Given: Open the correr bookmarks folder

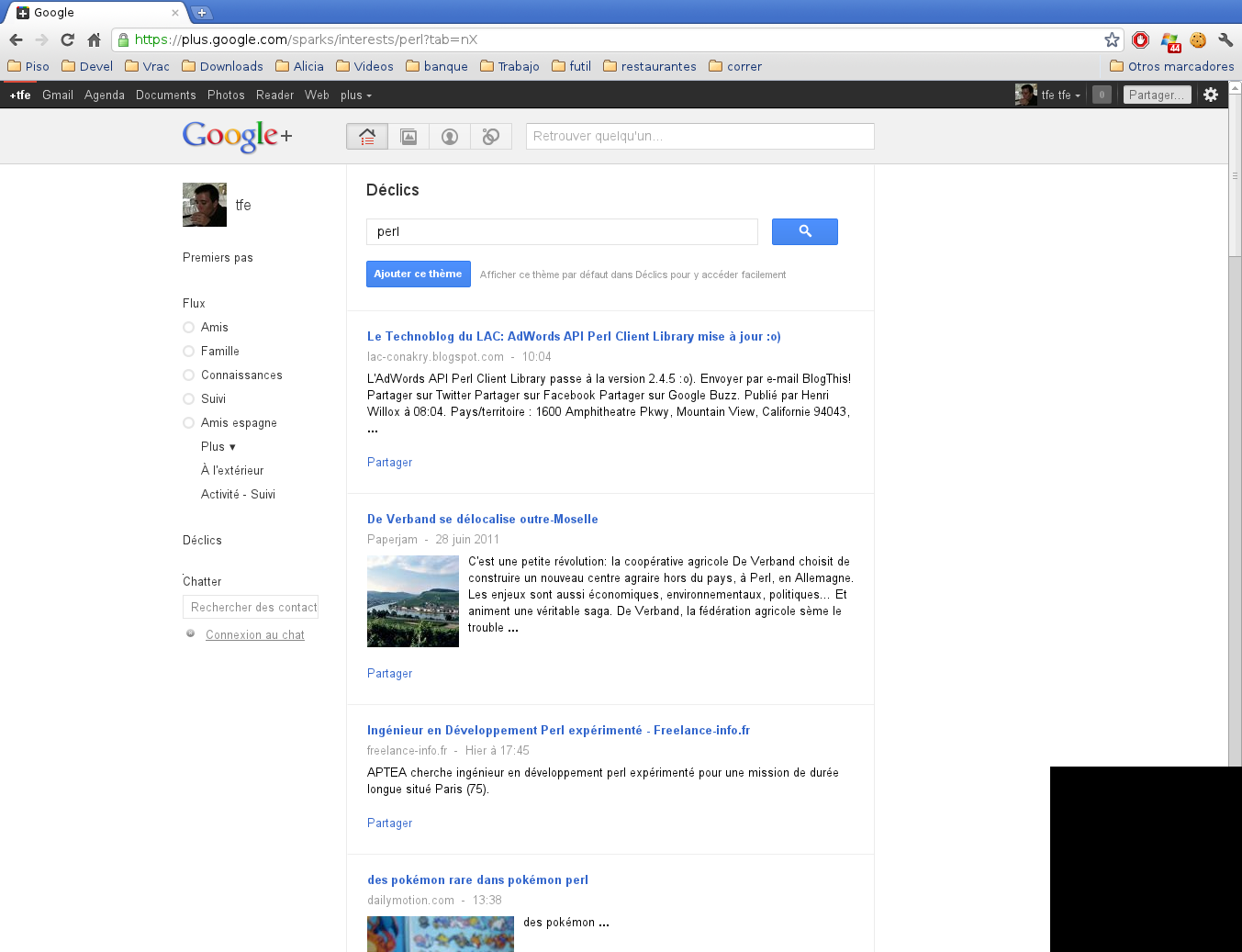Looking at the screenshot, I should (735, 66).
